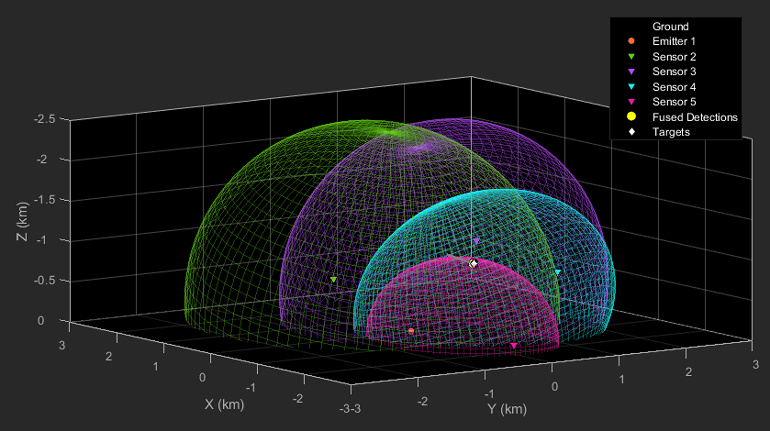Screen dimensions: 770x431
Task: Click the fused detection target marker in plot
Action: [473, 263]
